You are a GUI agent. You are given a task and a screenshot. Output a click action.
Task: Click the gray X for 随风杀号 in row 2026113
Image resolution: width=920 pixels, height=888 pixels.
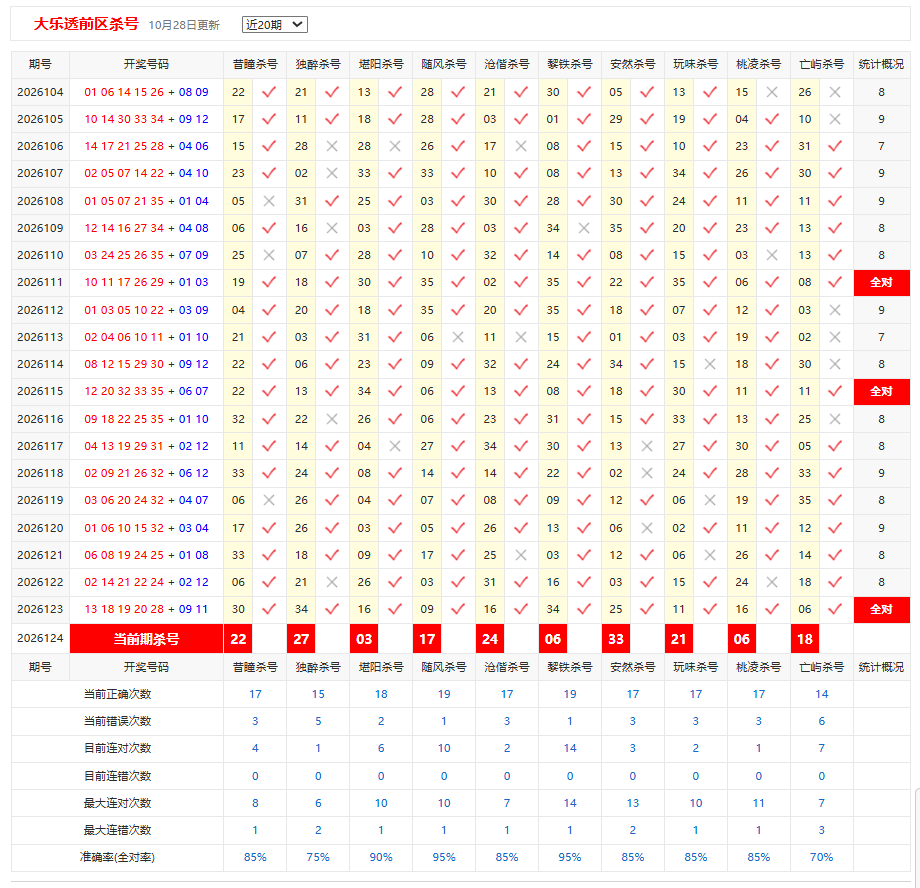tap(458, 337)
